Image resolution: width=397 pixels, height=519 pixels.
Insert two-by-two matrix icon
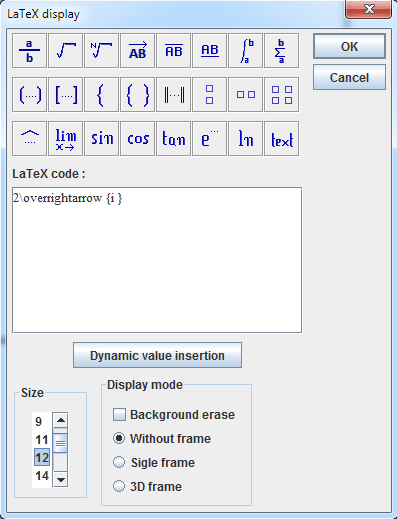281,95
